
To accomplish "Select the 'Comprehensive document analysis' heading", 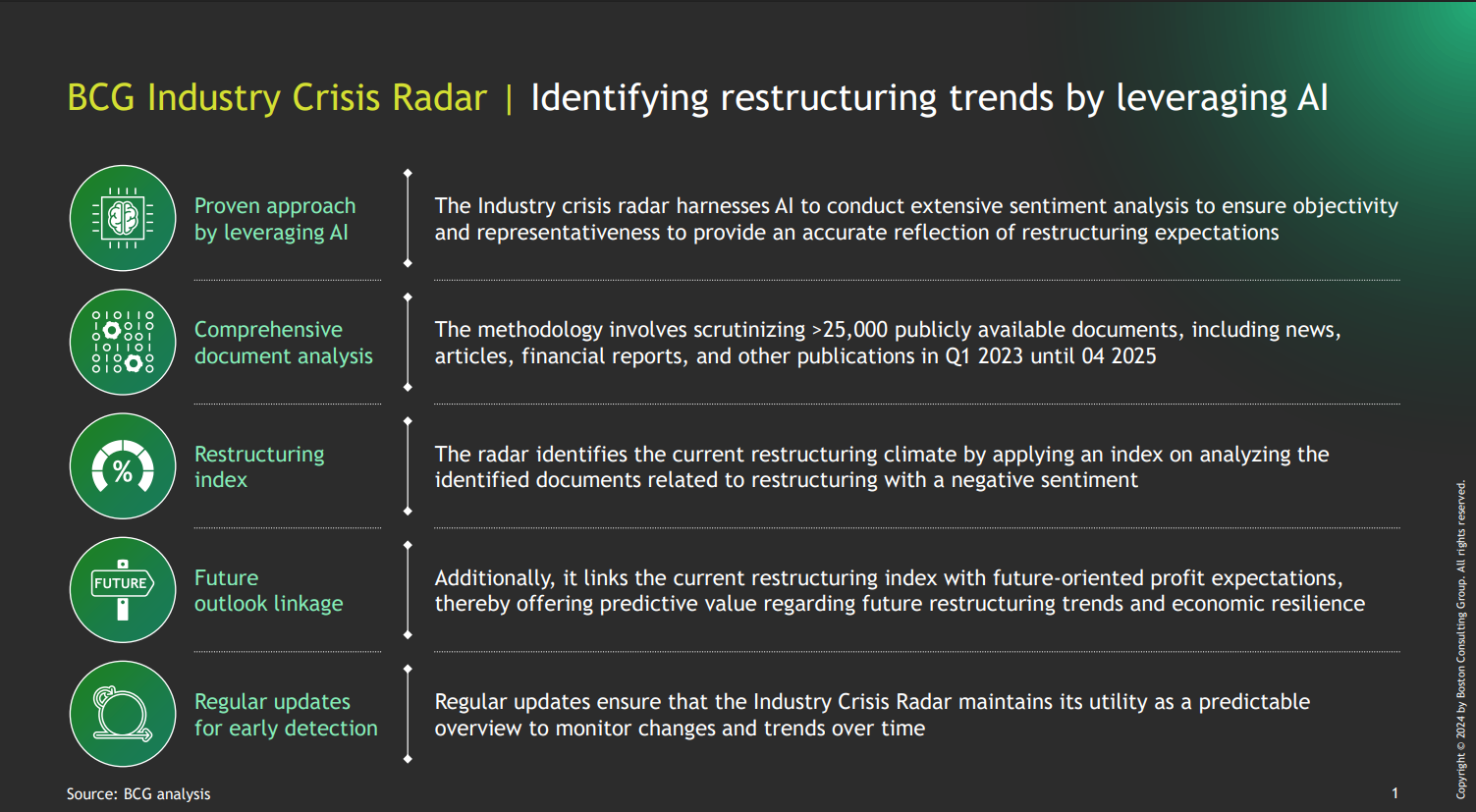I will [x=284, y=343].
